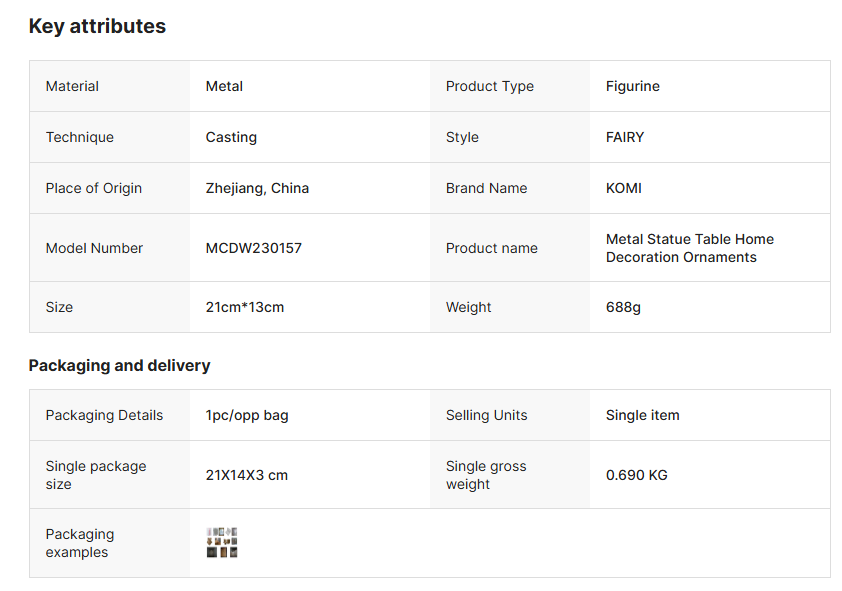Click the Single item selling units value

click(642, 415)
